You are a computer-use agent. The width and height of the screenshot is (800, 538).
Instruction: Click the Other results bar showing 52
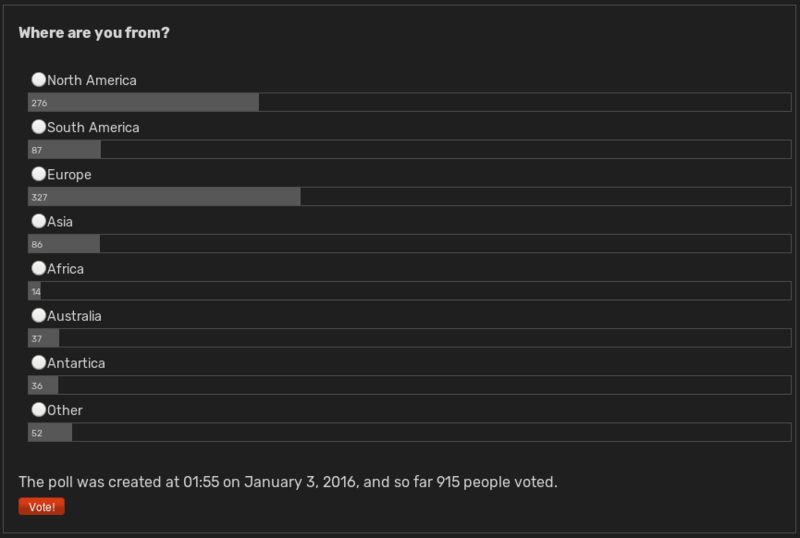point(410,432)
